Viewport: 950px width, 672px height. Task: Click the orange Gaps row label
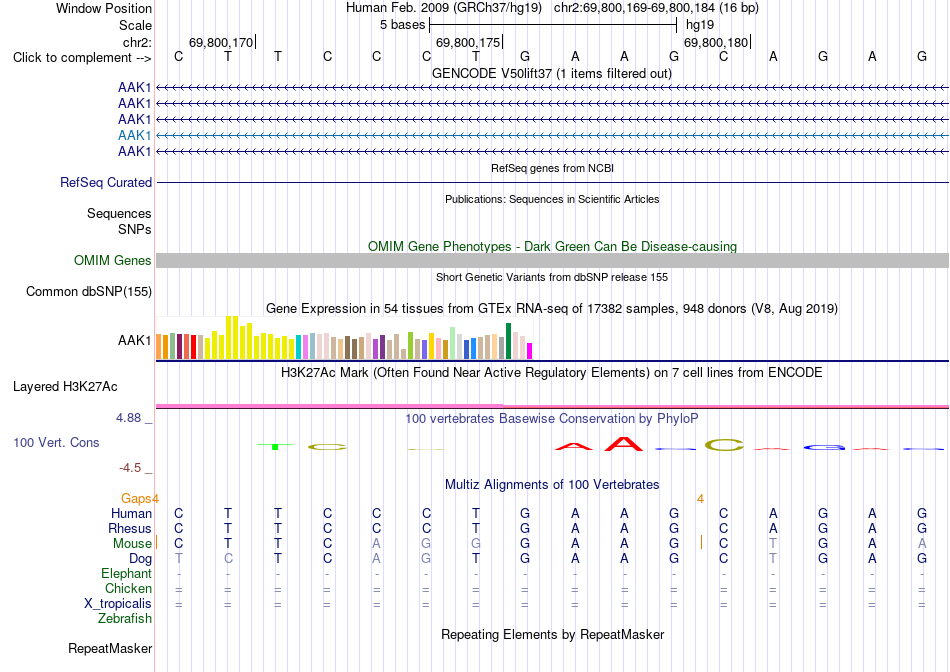[x=136, y=499]
